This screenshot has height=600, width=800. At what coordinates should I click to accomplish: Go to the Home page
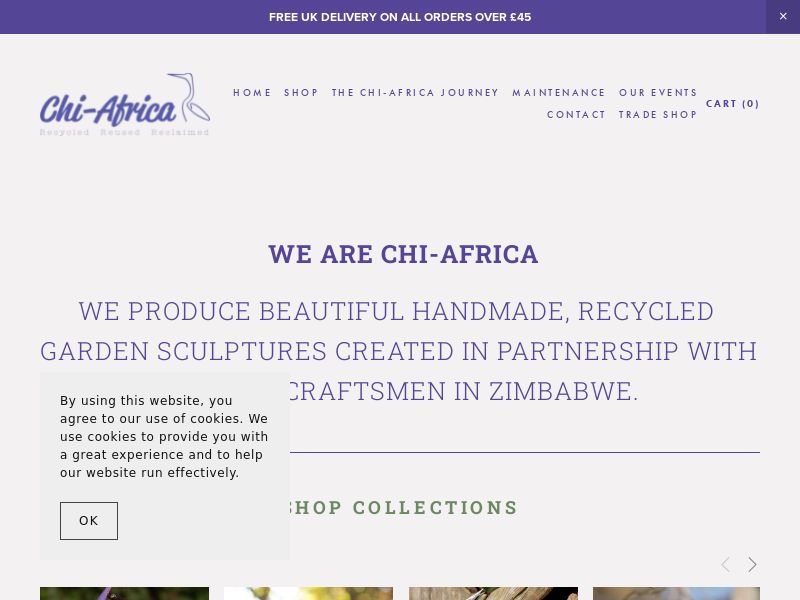pyautogui.click(x=252, y=93)
